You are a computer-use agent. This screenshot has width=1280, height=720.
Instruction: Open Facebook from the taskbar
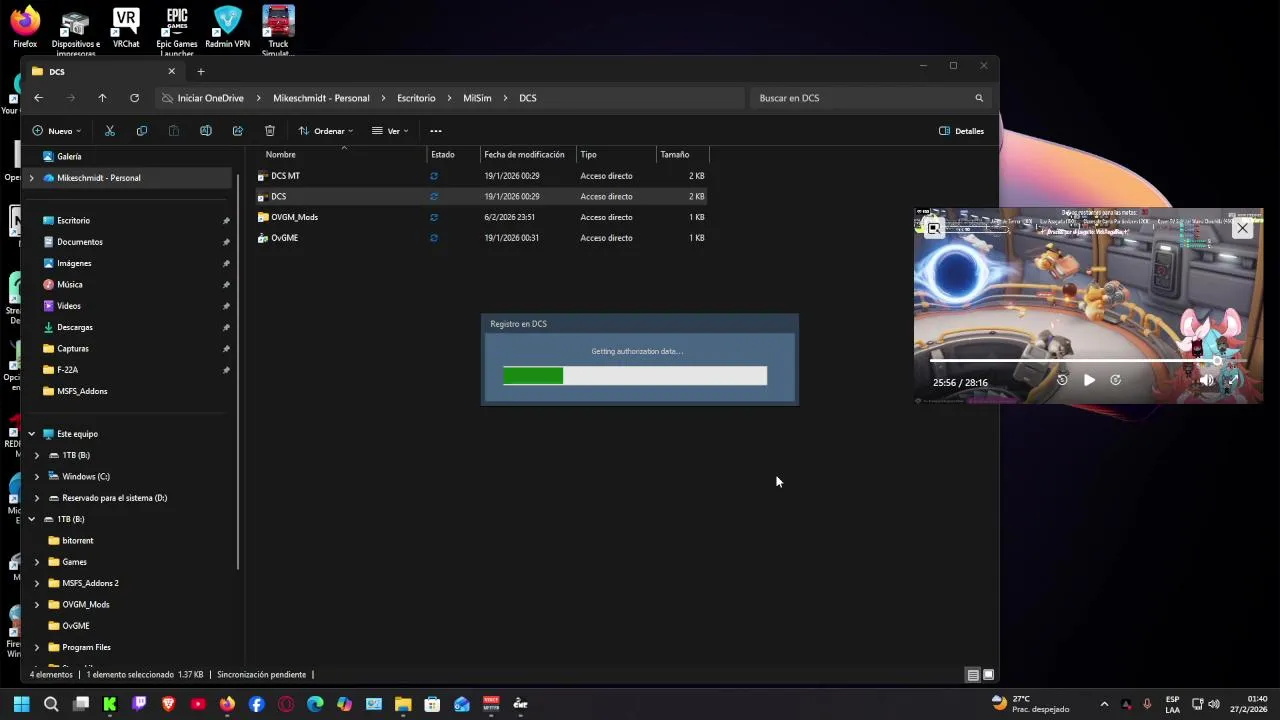[x=256, y=704]
